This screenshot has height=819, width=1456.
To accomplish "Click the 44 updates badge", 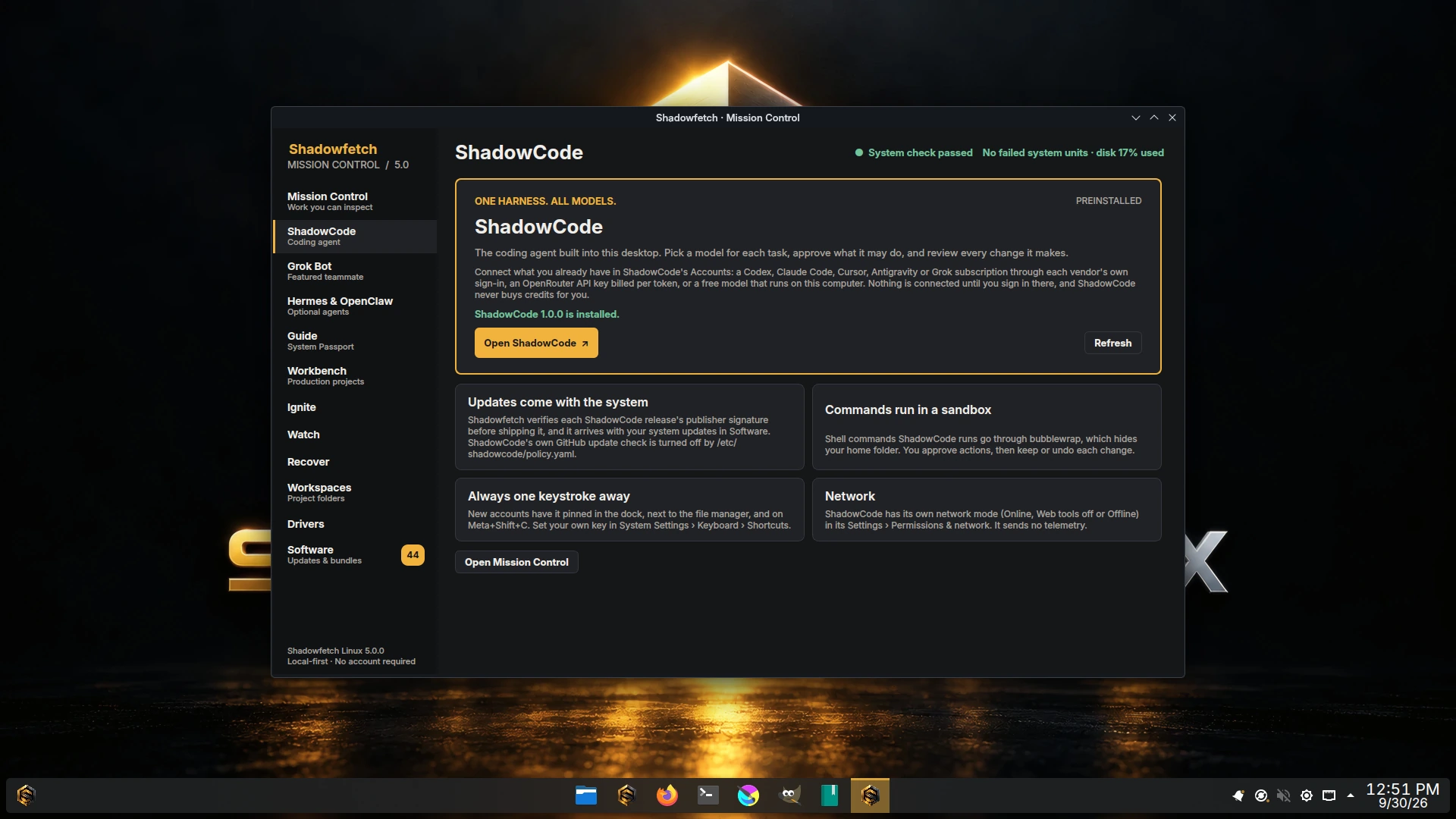I will (413, 554).
